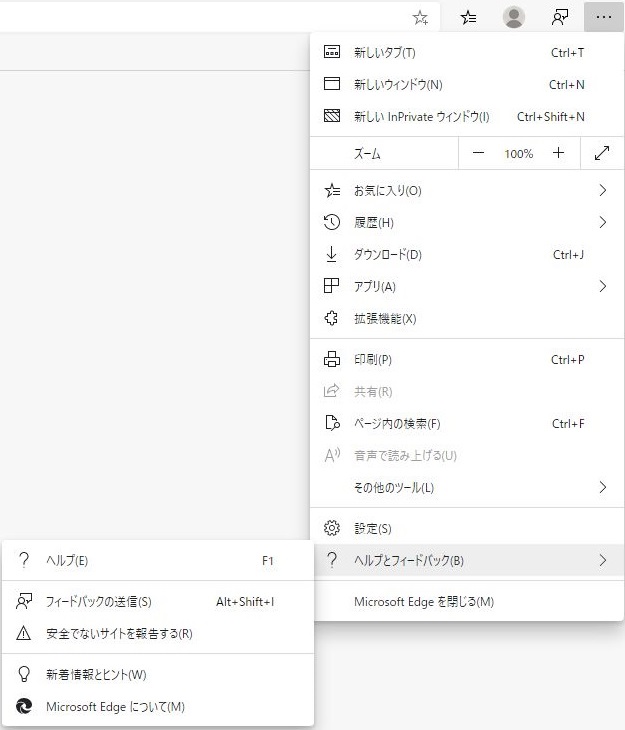The image size is (625, 730).
Task: Open Microsoft Edge について(M)
Action: tap(158, 706)
